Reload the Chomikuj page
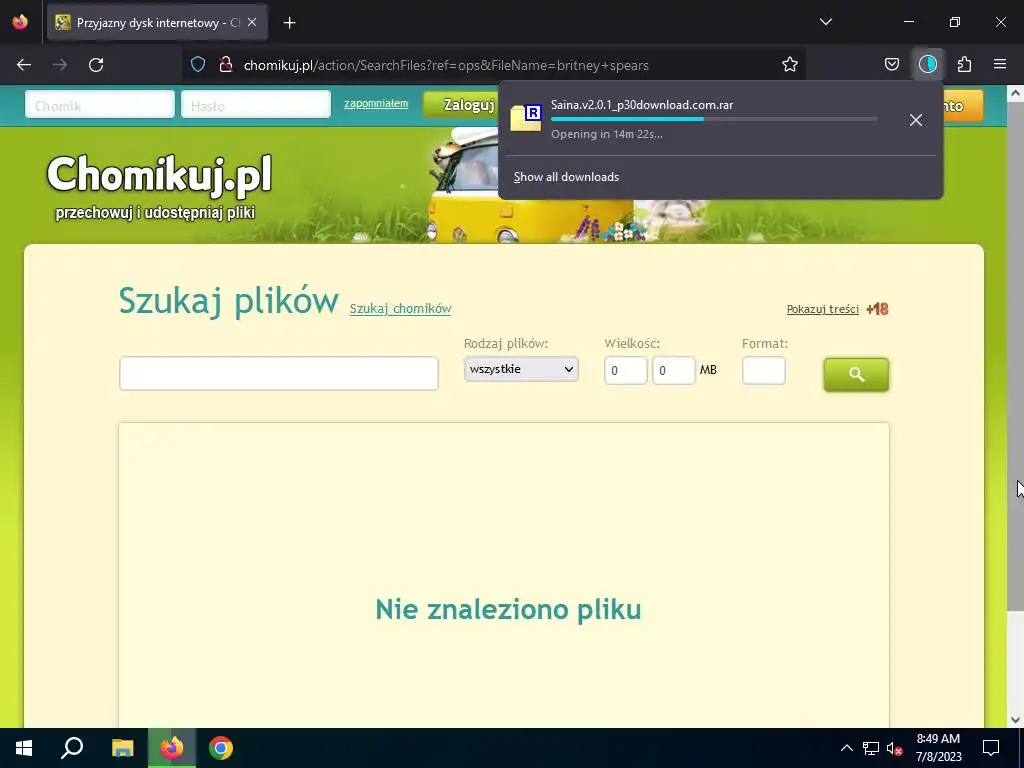 point(96,65)
